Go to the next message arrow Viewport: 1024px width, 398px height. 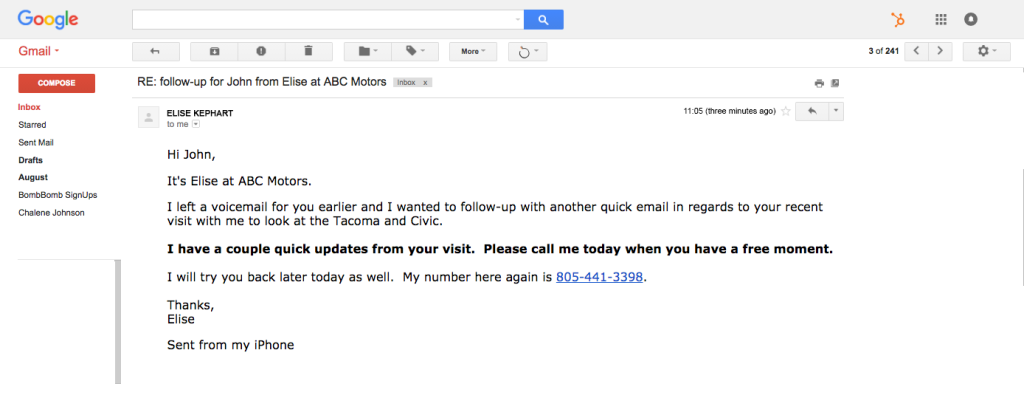[940, 51]
